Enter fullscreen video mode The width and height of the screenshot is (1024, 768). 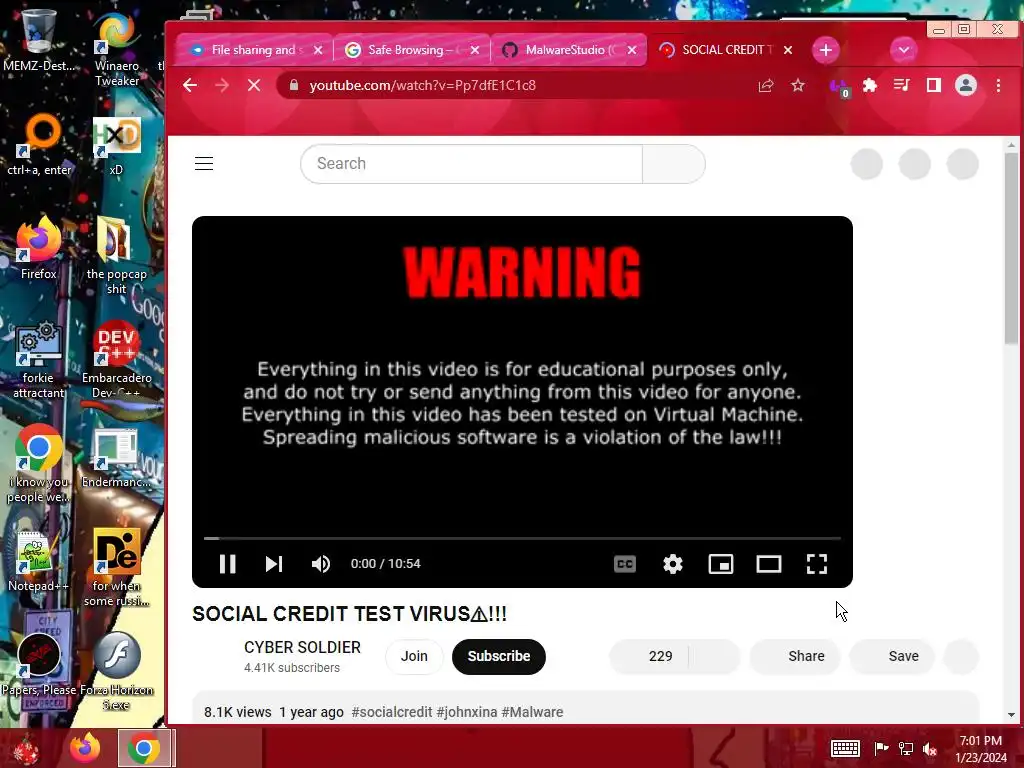[817, 564]
